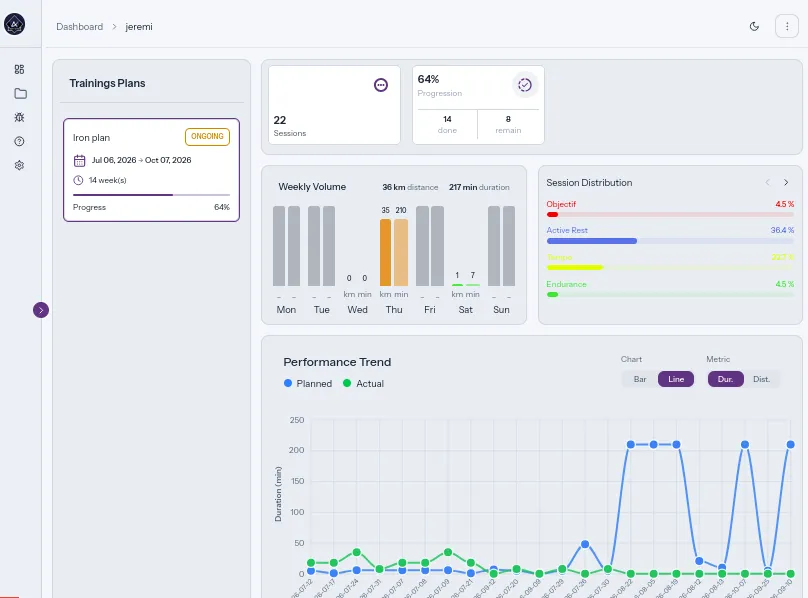Image resolution: width=808 pixels, height=598 pixels.
Task: Click the Active Rest blue progress bar
Action: point(670,241)
